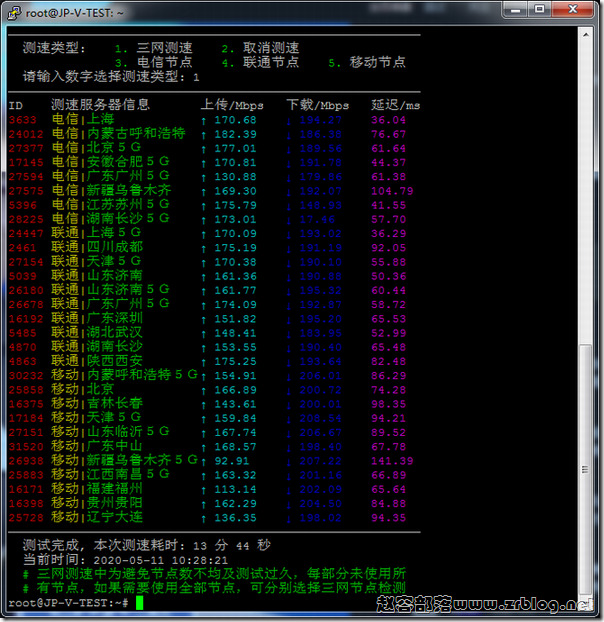Click the server ID 27575

click(26, 191)
